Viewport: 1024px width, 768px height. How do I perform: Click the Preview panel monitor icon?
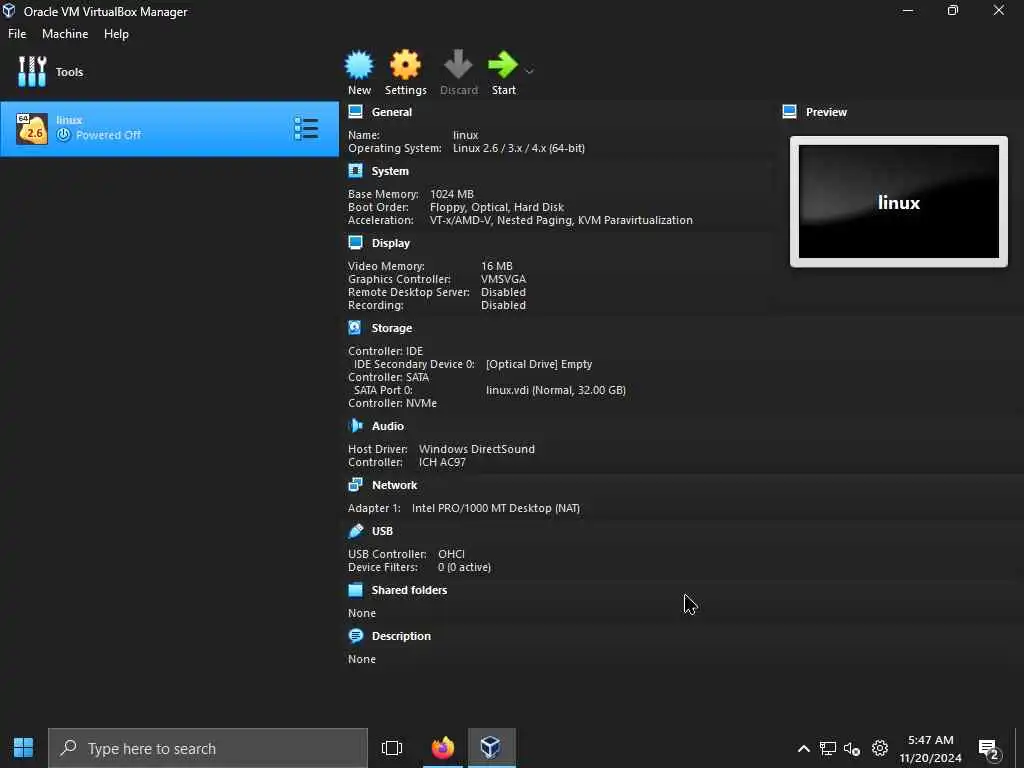point(790,112)
